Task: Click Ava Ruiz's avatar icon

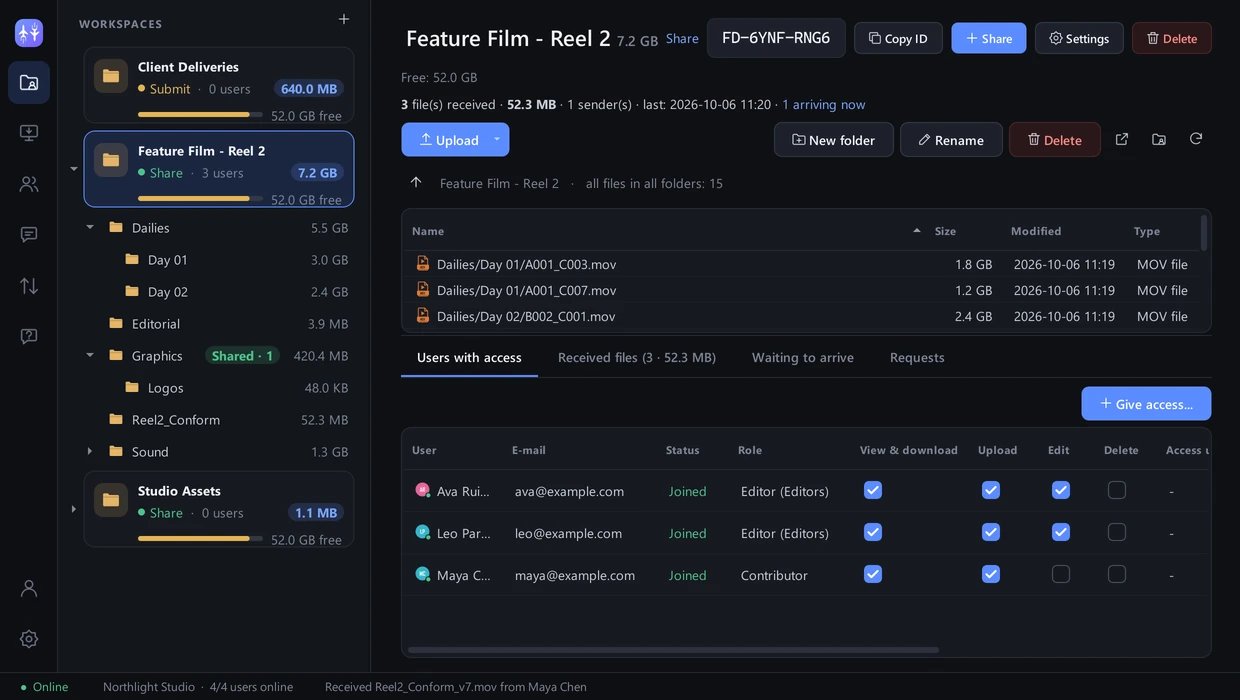Action: (x=423, y=491)
